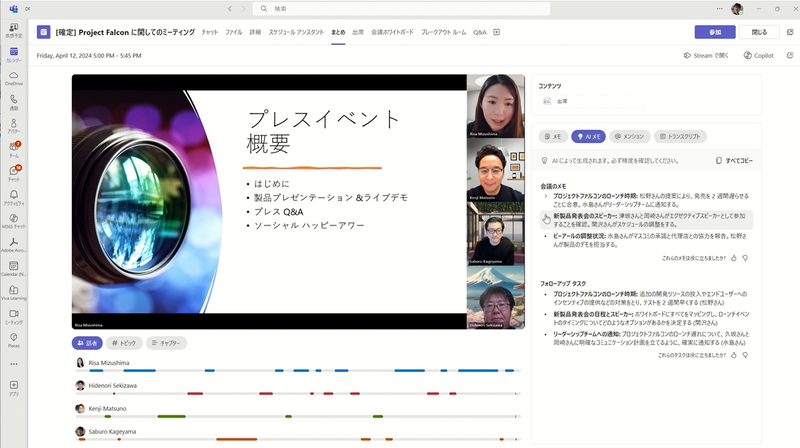Image resolution: width=800 pixels, height=448 pixels.
Task: Open the attendance content file
Action: 591,101
